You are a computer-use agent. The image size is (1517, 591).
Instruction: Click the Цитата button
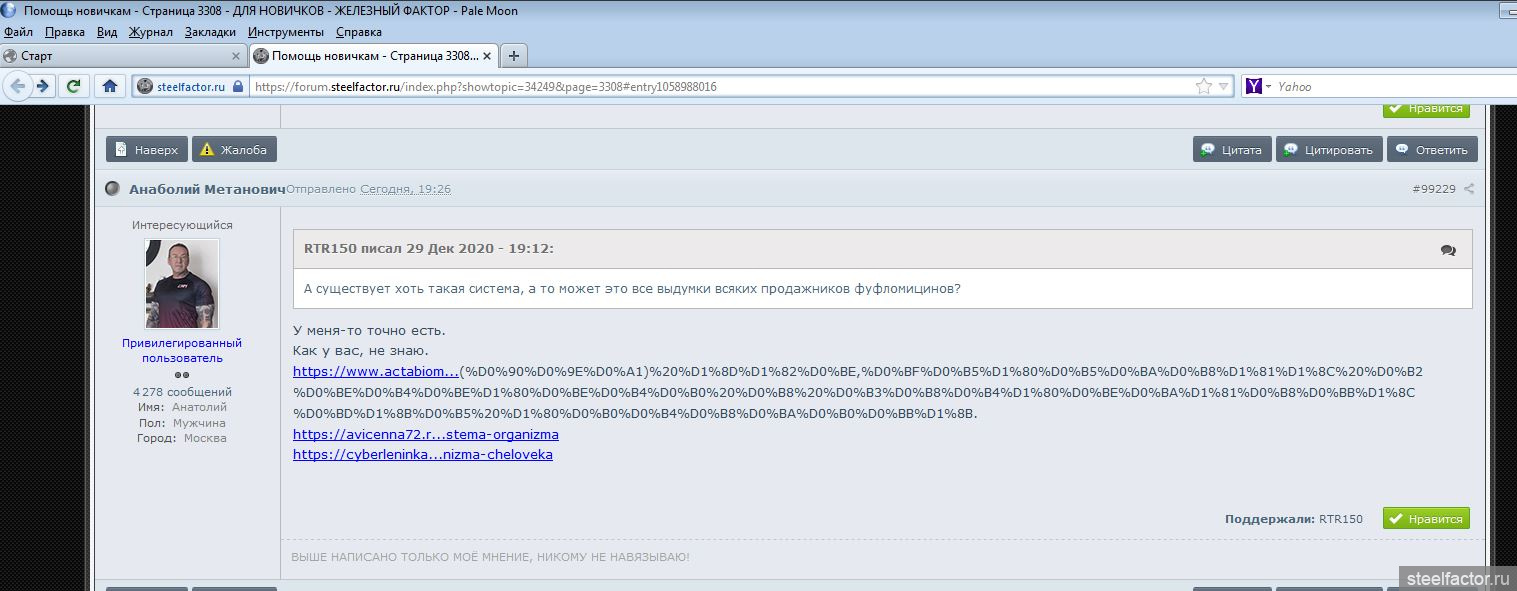click(x=1232, y=150)
